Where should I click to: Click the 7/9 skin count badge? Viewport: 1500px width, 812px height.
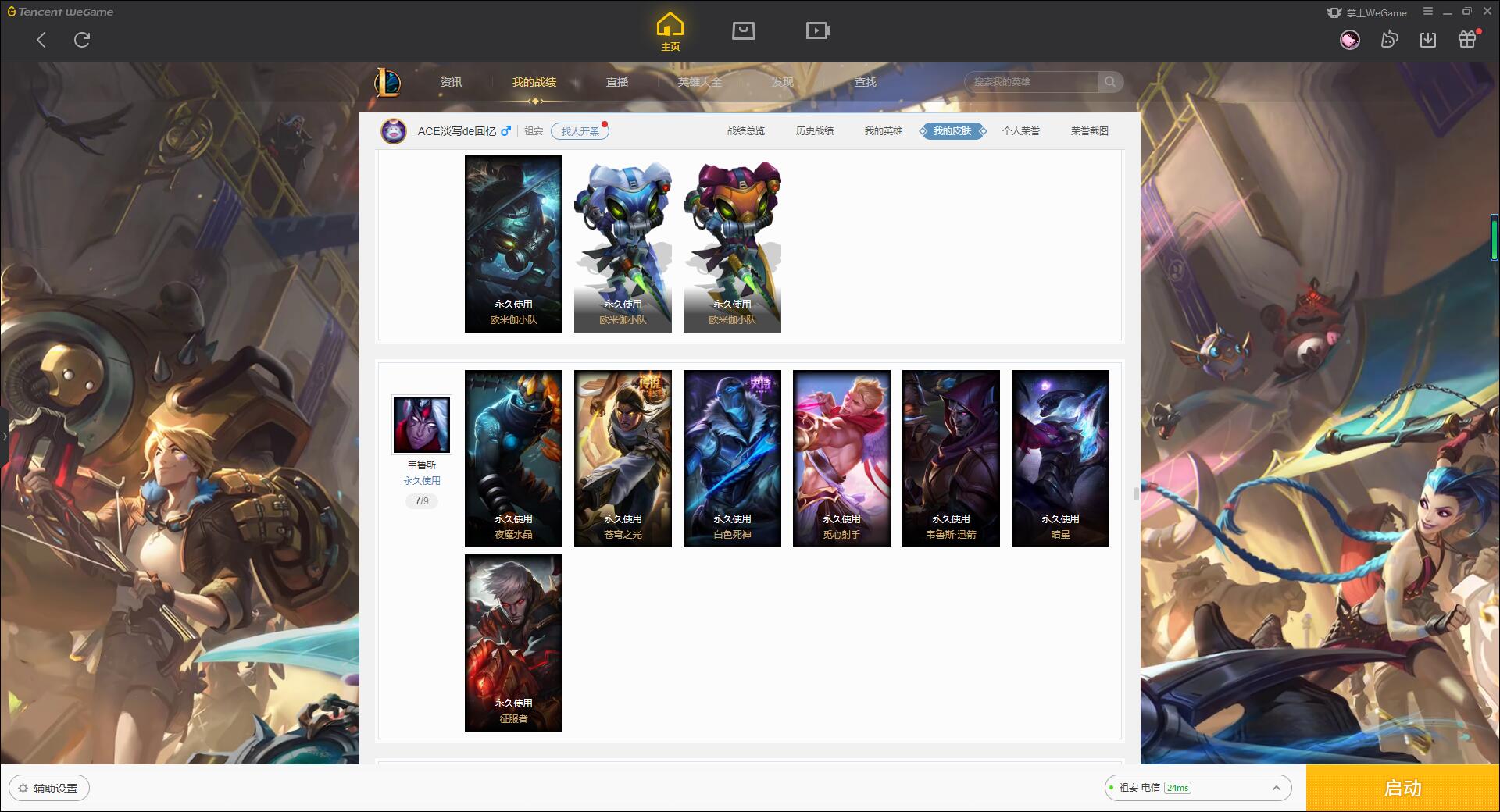(x=422, y=500)
